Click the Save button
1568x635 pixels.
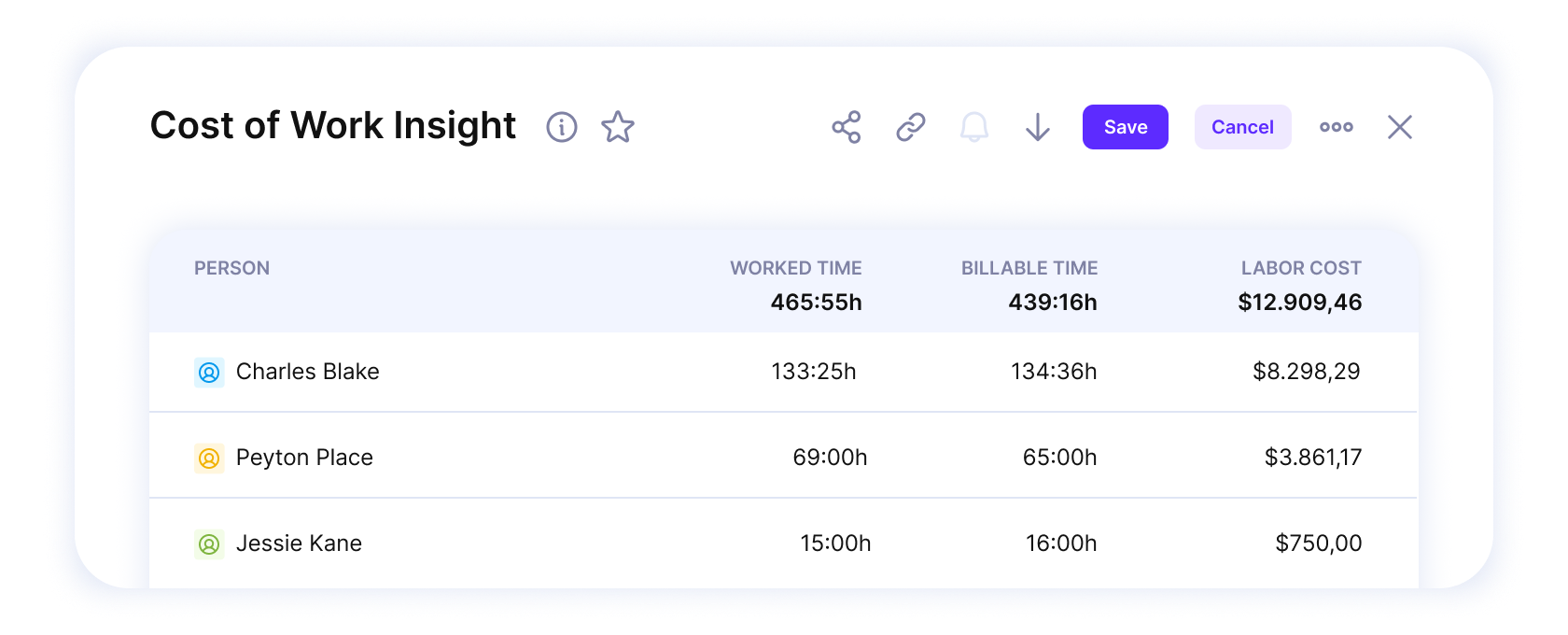(x=1125, y=127)
